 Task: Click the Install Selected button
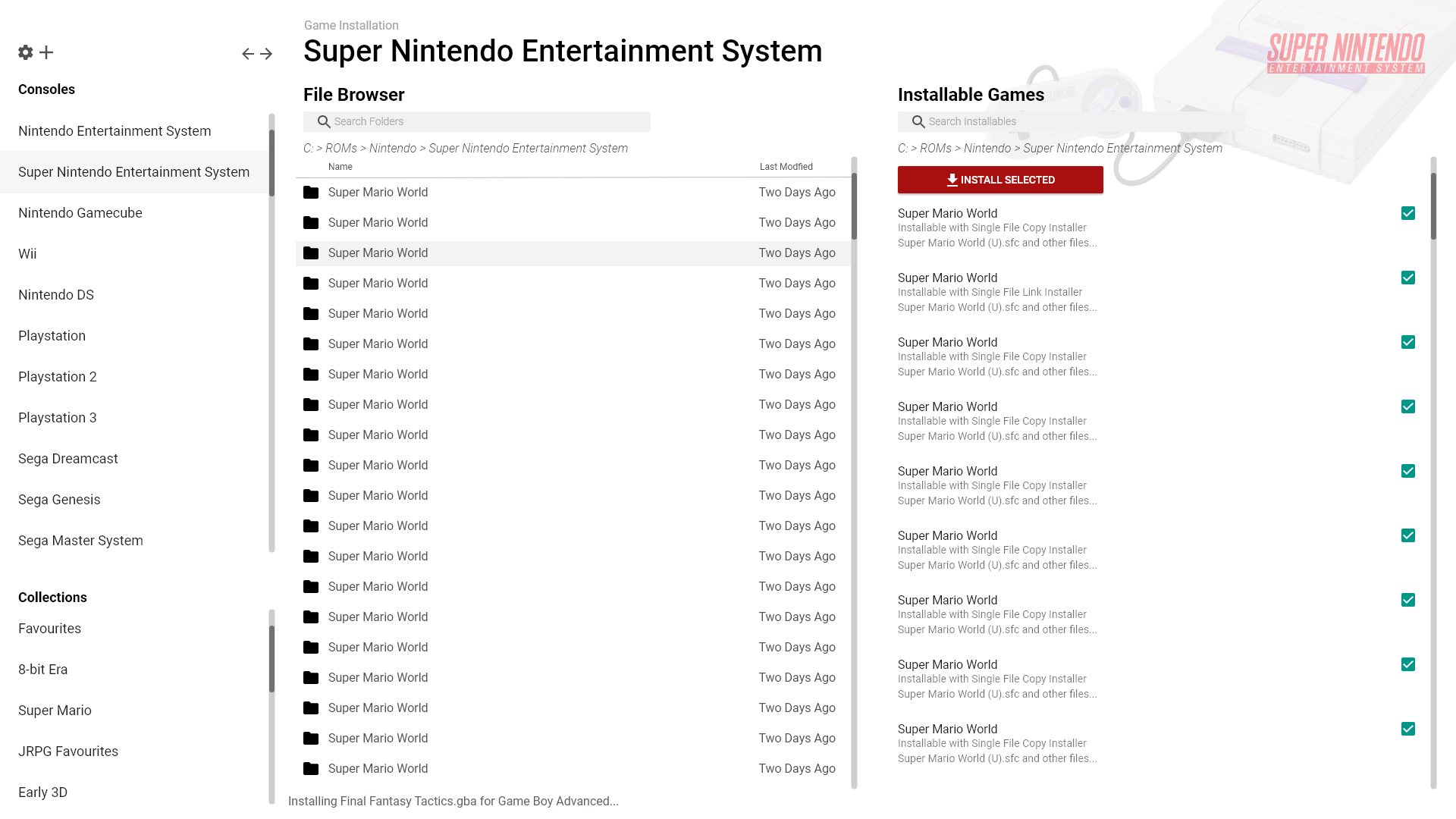1000,180
